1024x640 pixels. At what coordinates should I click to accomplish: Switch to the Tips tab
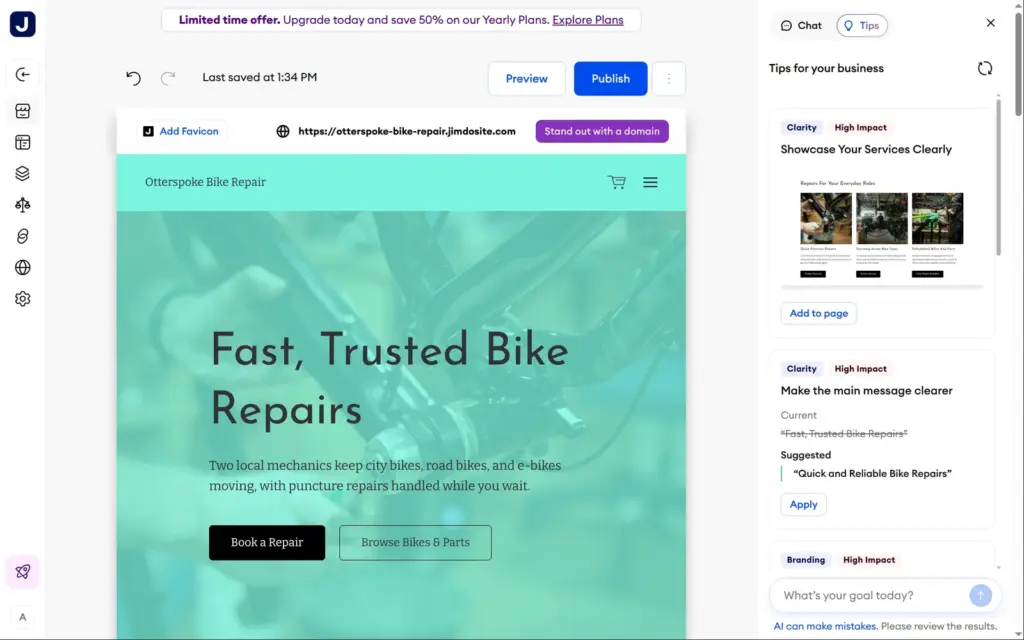861,25
